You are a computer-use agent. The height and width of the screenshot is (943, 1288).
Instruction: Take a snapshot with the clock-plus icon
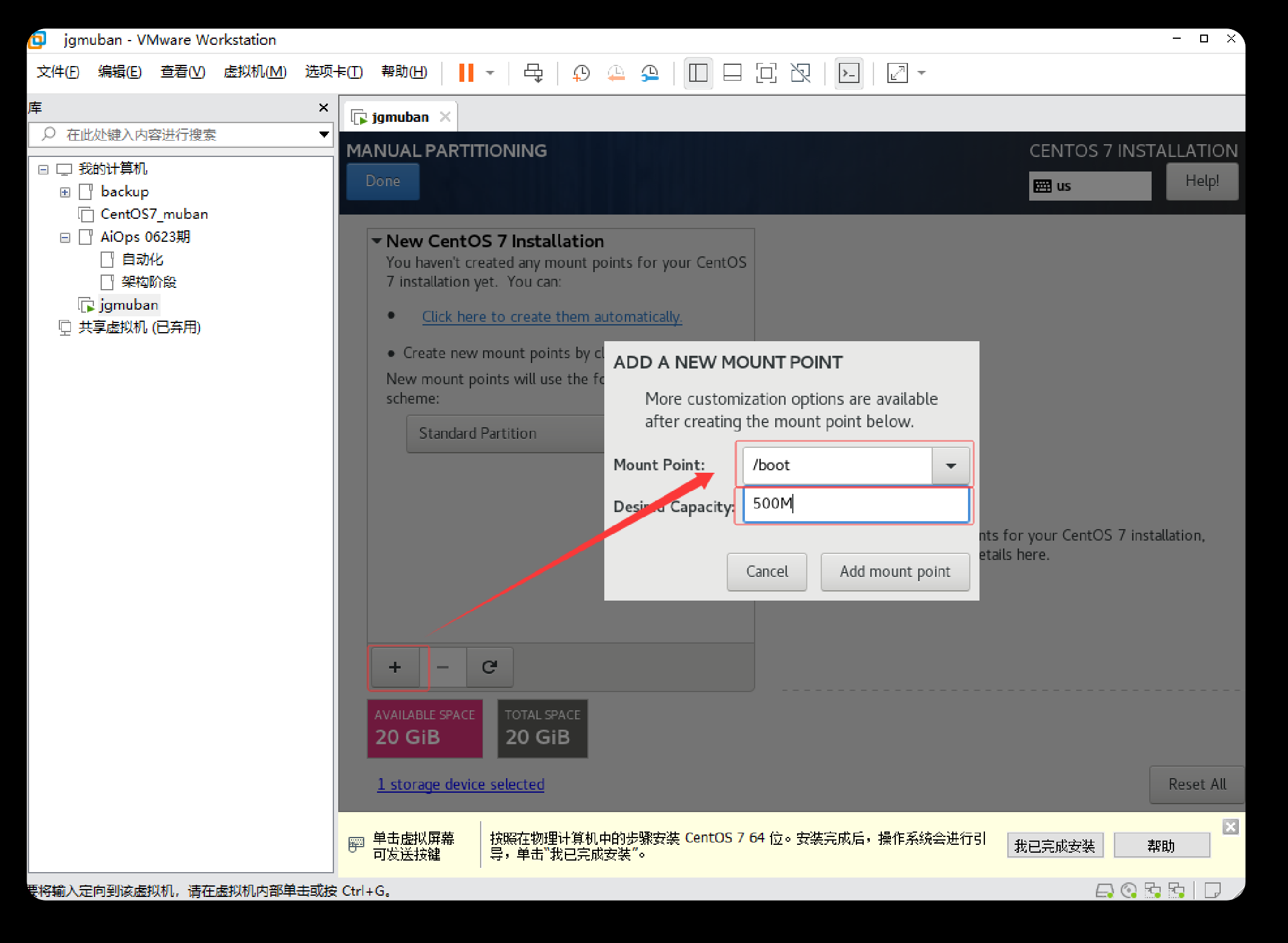[581, 73]
